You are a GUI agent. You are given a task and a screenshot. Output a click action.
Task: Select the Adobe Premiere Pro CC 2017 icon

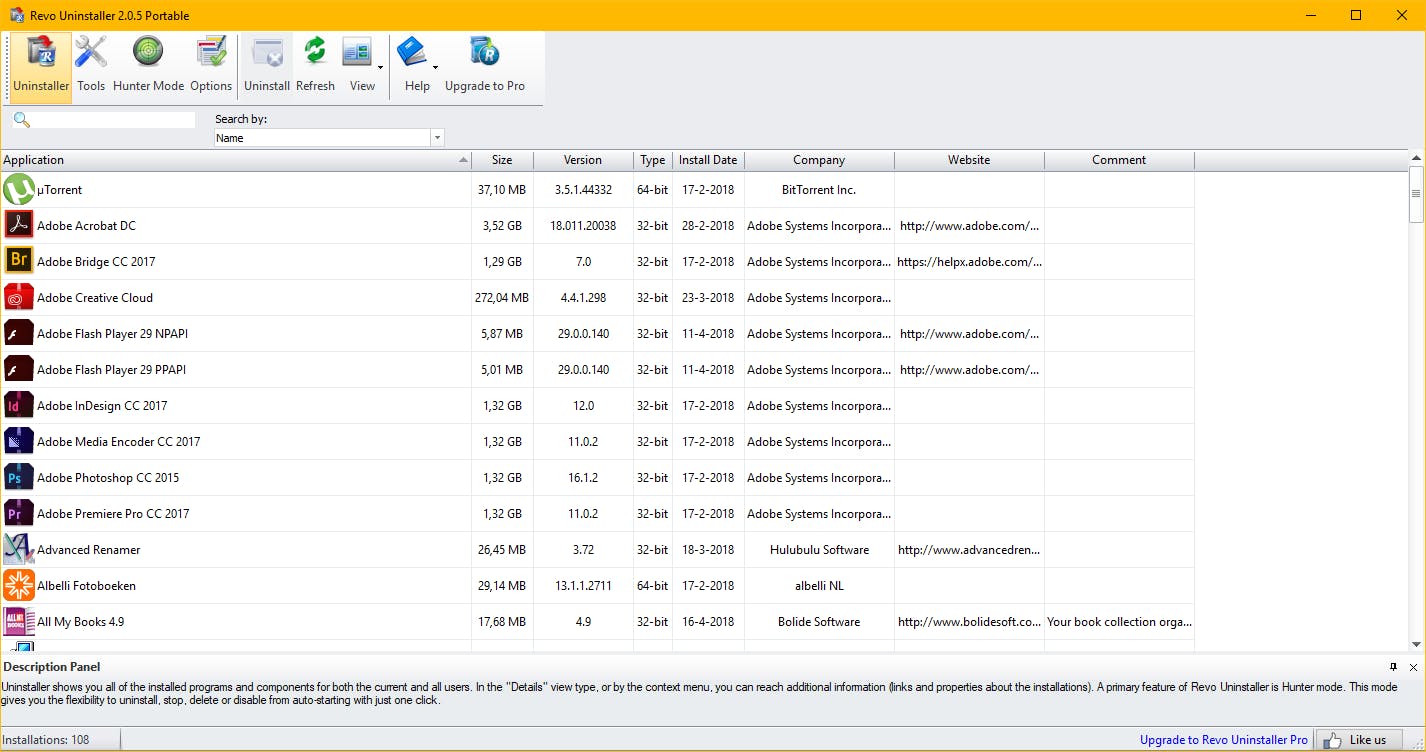coord(19,514)
